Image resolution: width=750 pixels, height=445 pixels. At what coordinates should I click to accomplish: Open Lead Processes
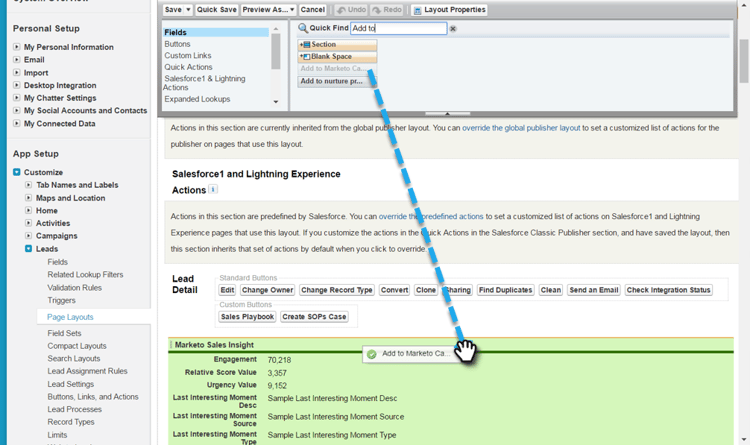[x=74, y=409]
